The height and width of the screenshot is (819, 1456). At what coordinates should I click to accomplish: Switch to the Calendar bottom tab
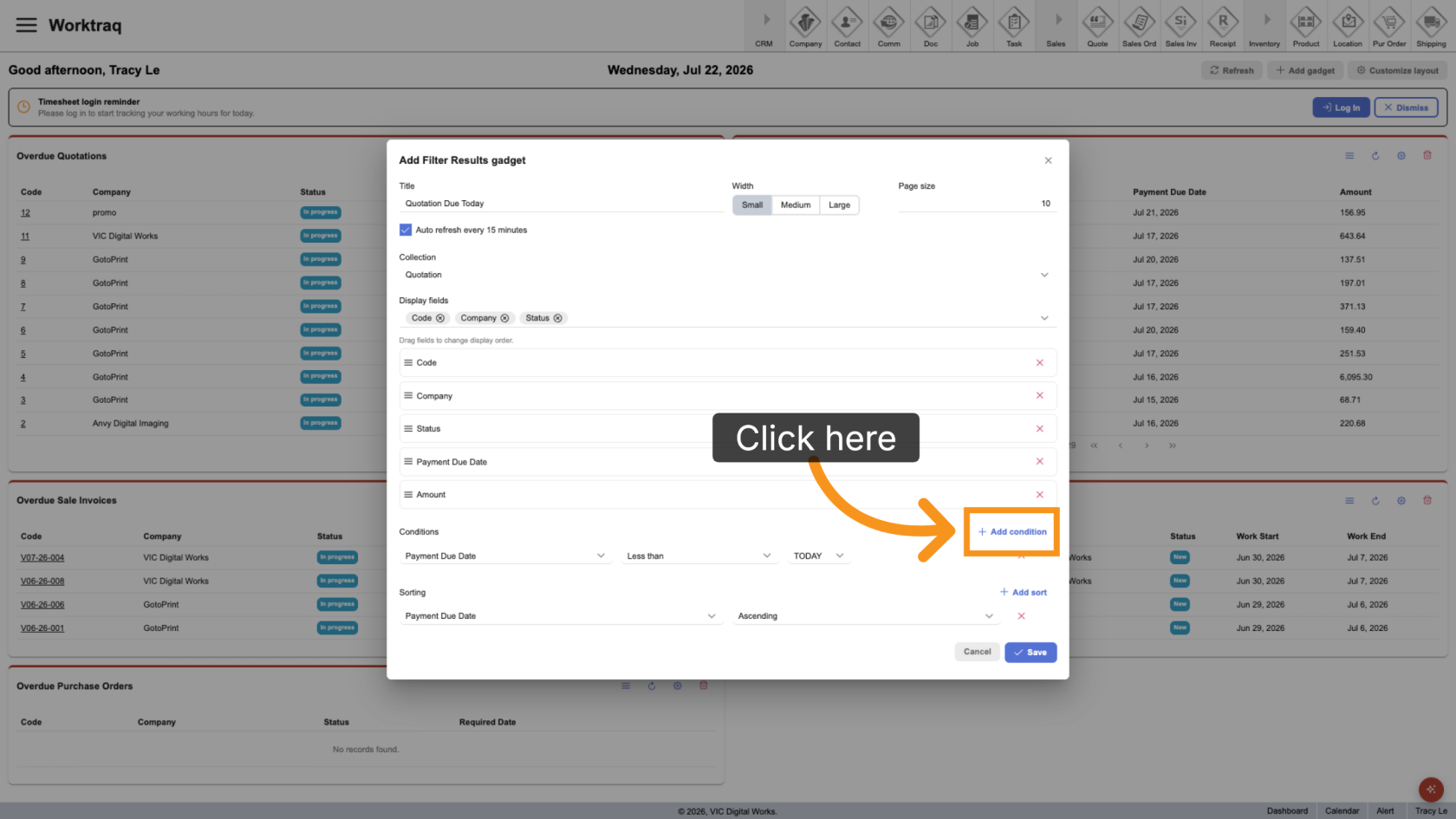point(1342,811)
